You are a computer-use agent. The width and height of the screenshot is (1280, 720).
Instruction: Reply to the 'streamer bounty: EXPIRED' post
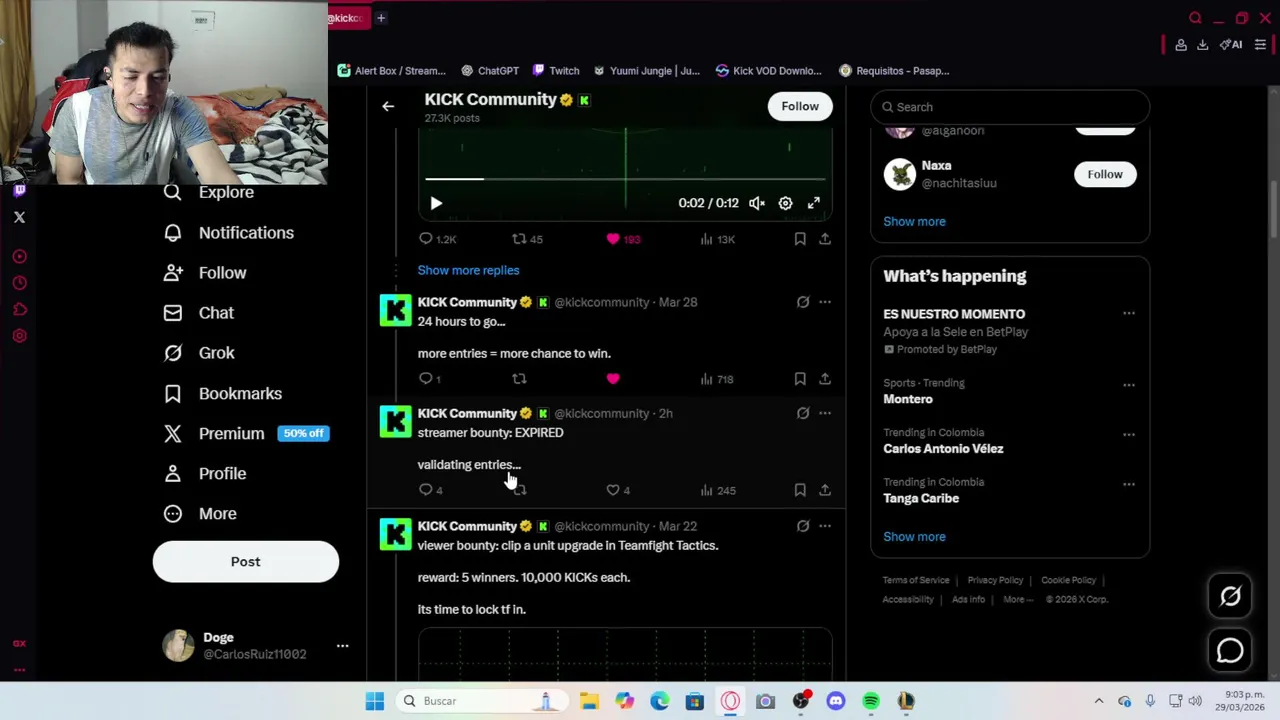pos(431,490)
